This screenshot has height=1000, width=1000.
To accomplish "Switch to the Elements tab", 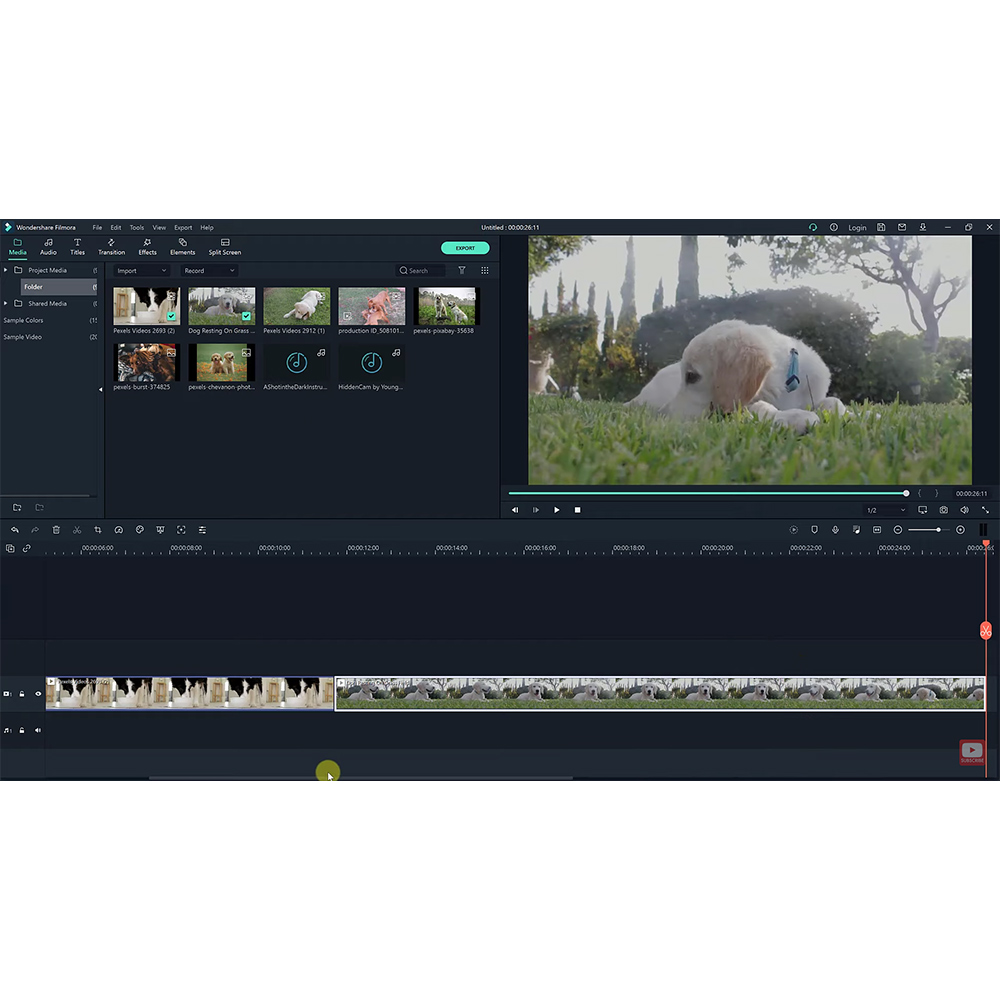I will (182, 247).
